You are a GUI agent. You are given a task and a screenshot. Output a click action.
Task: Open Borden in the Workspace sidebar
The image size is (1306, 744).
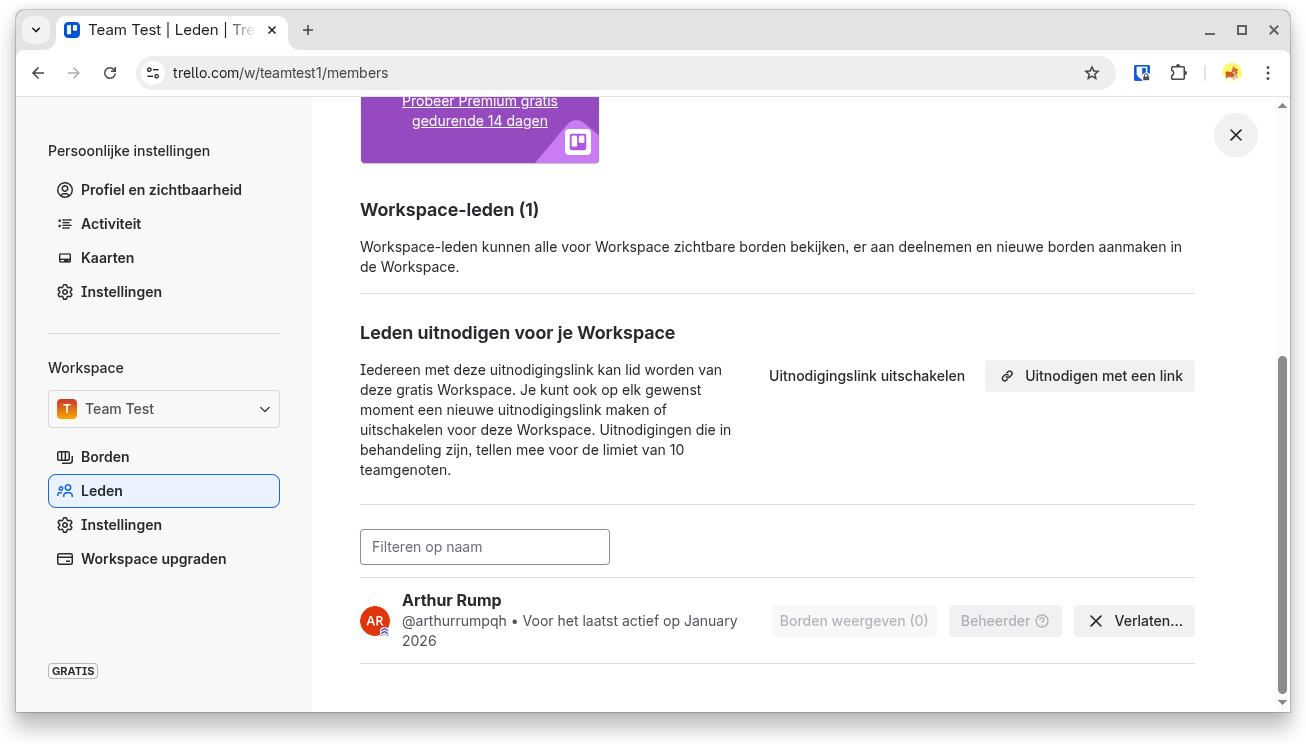[105, 457]
